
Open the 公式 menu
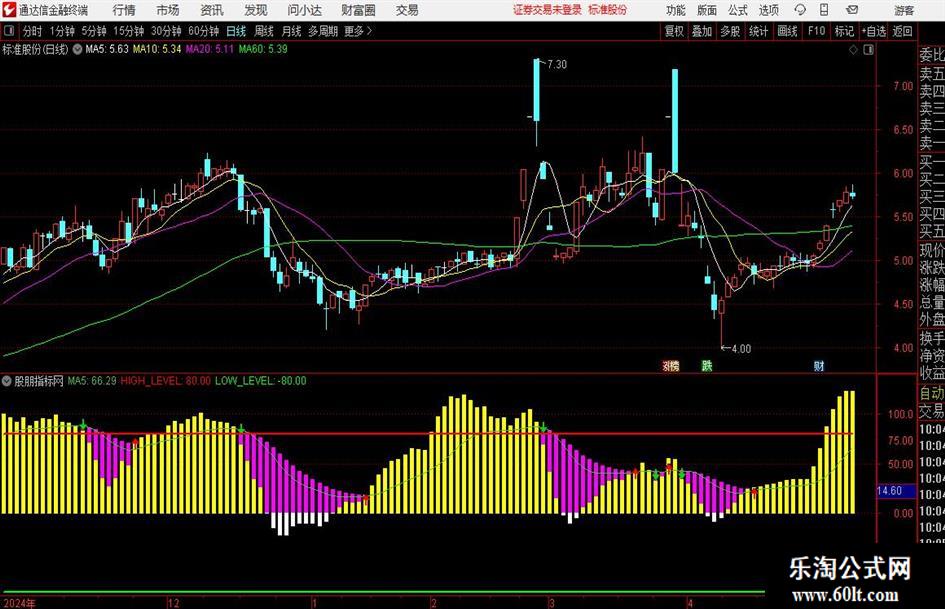point(738,10)
